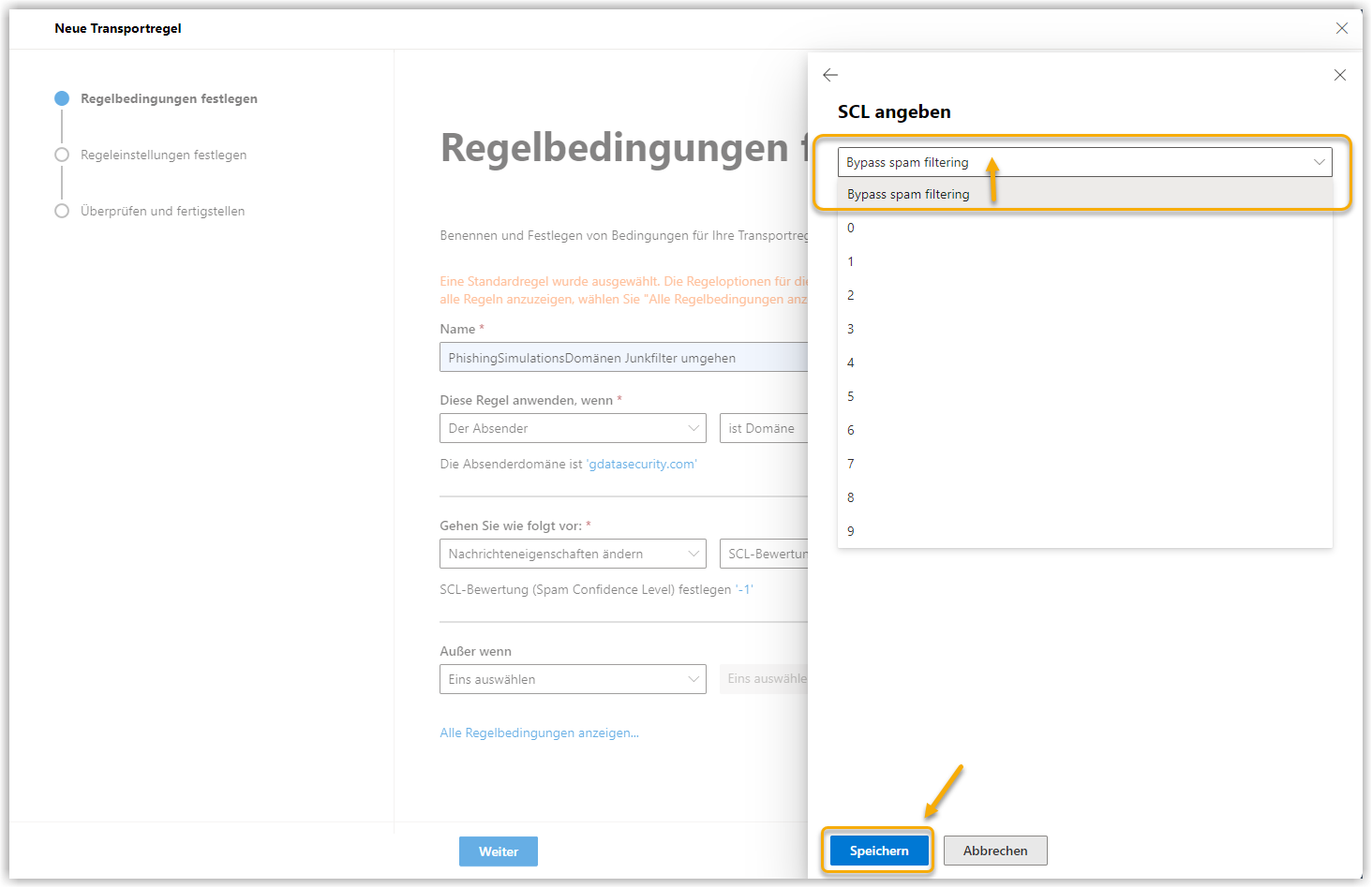Select SCL value 5

pyautogui.click(x=1084, y=396)
